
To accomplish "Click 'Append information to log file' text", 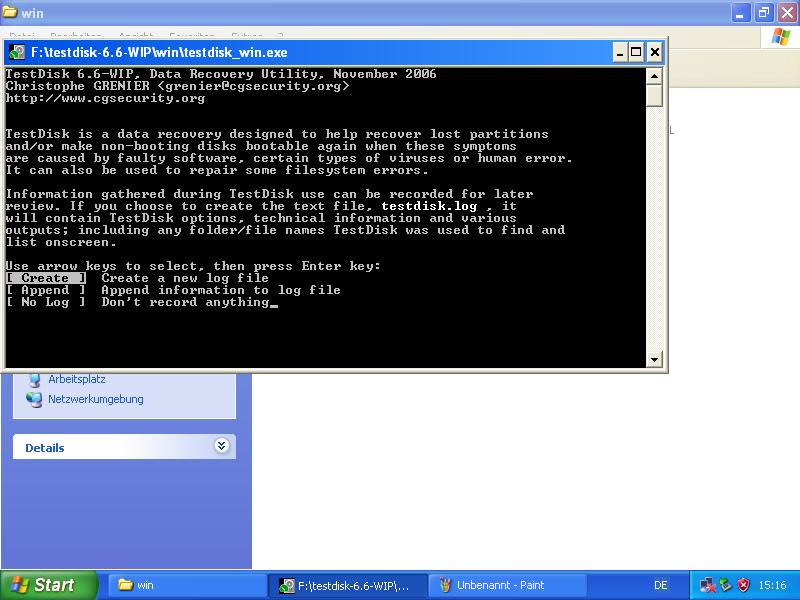I will click(221, 290).
